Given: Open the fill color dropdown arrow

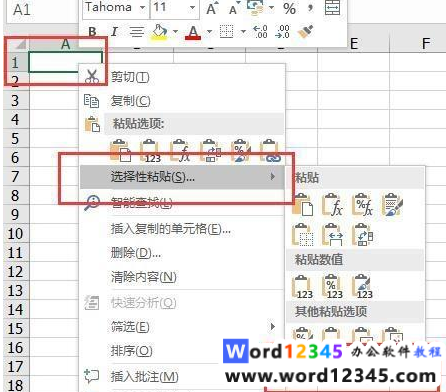Looking at the screenshot, I should [175, 32].
